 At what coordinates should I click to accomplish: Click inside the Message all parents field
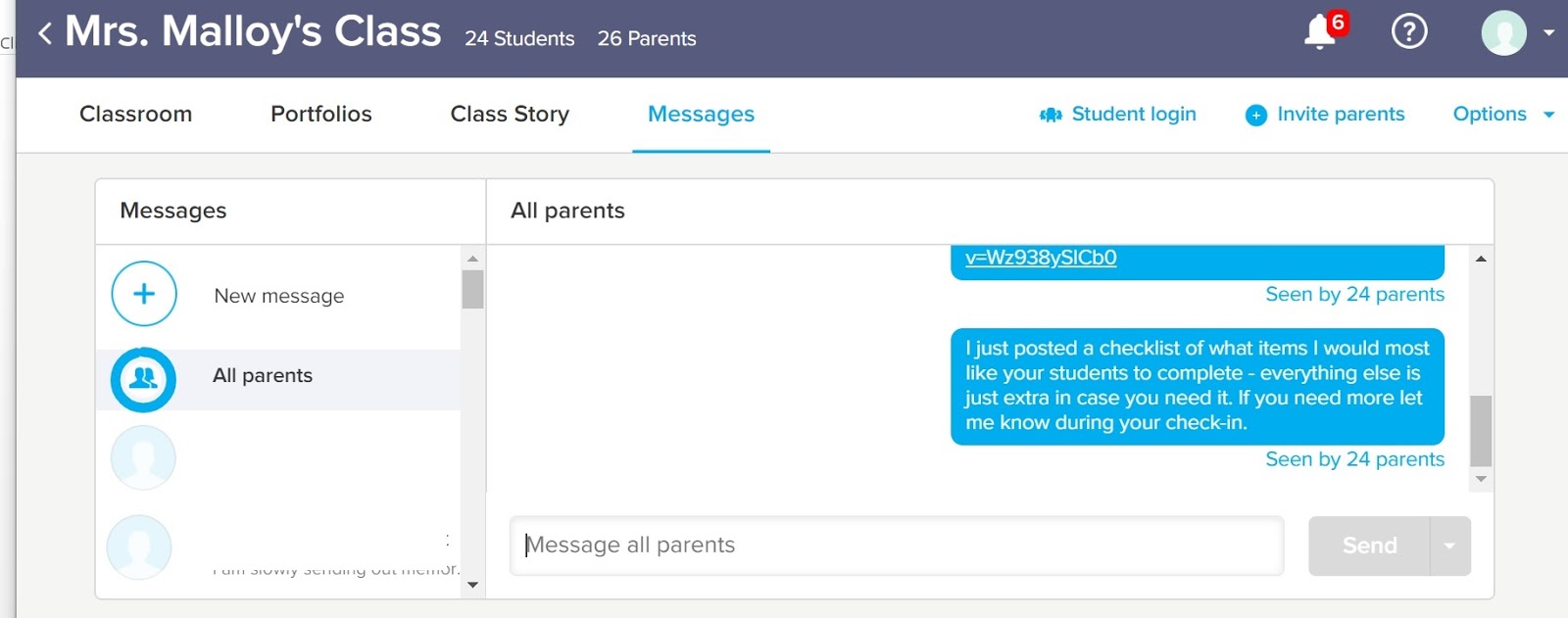click(897, 546)
